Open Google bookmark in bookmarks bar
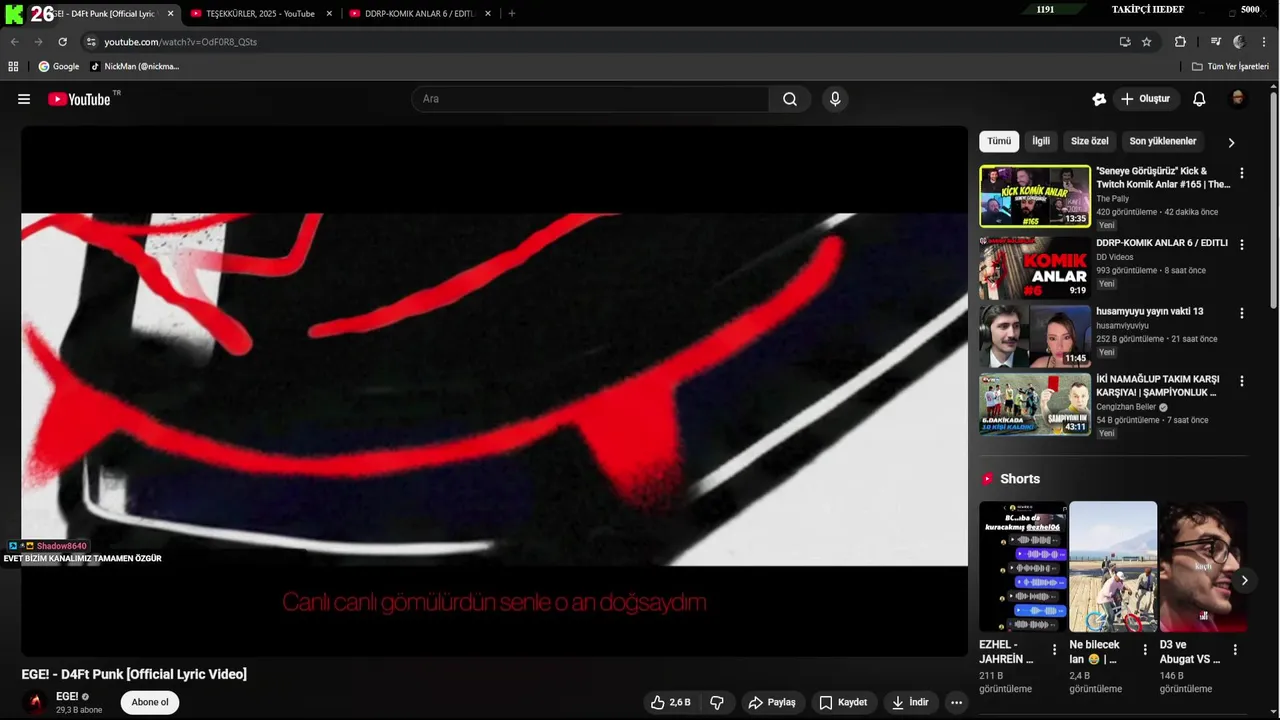1280x720 pixels. pyautogui.click(x=59, y=66)
